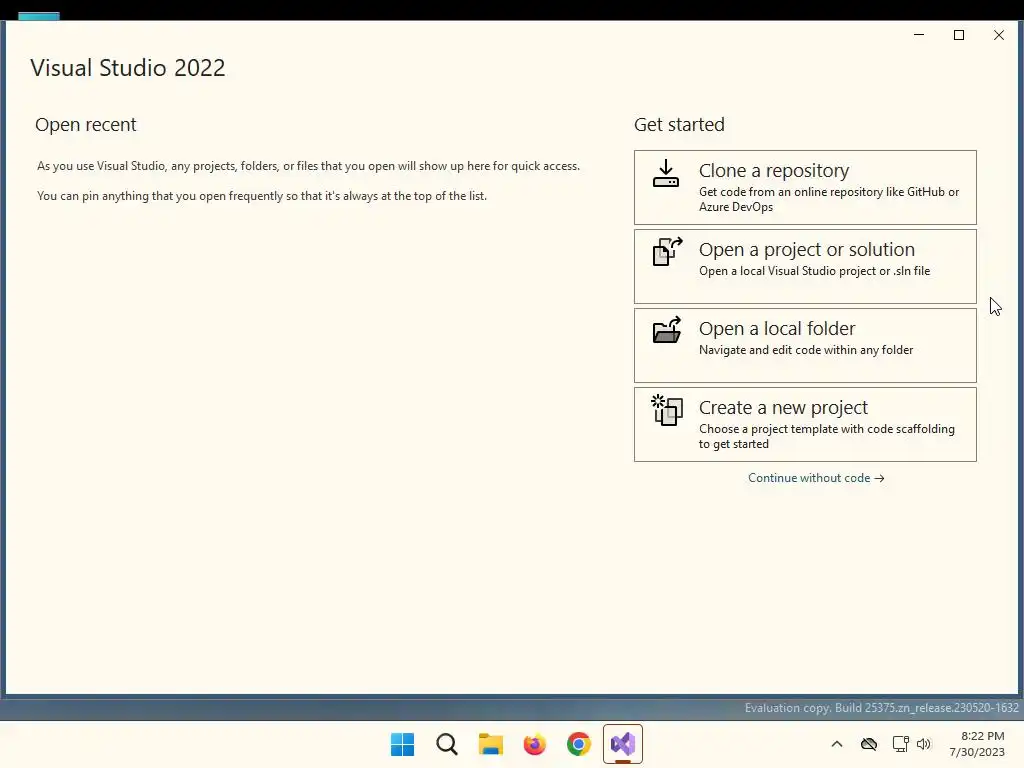Open the Windows Start menu
The image size is (1024, 768).
tap(402, 744)
